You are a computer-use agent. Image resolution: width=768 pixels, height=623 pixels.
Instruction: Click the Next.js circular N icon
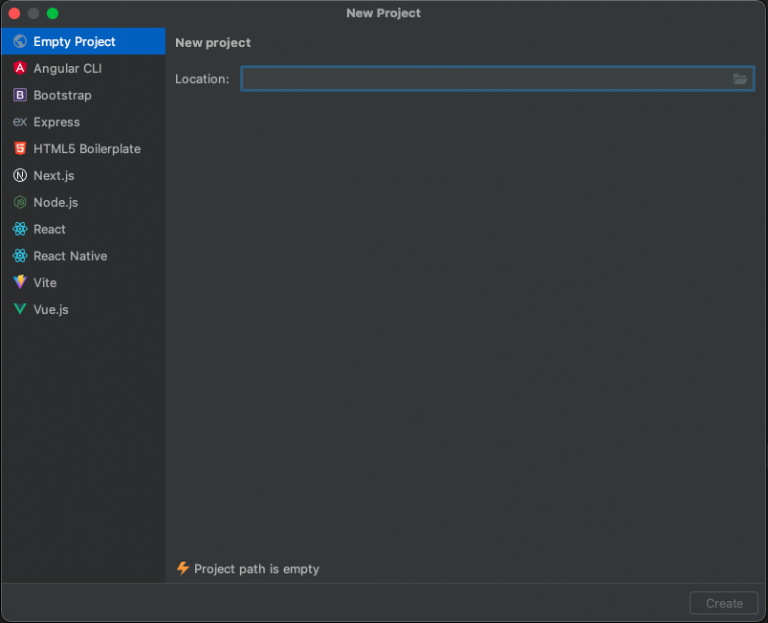coord(20,176)
